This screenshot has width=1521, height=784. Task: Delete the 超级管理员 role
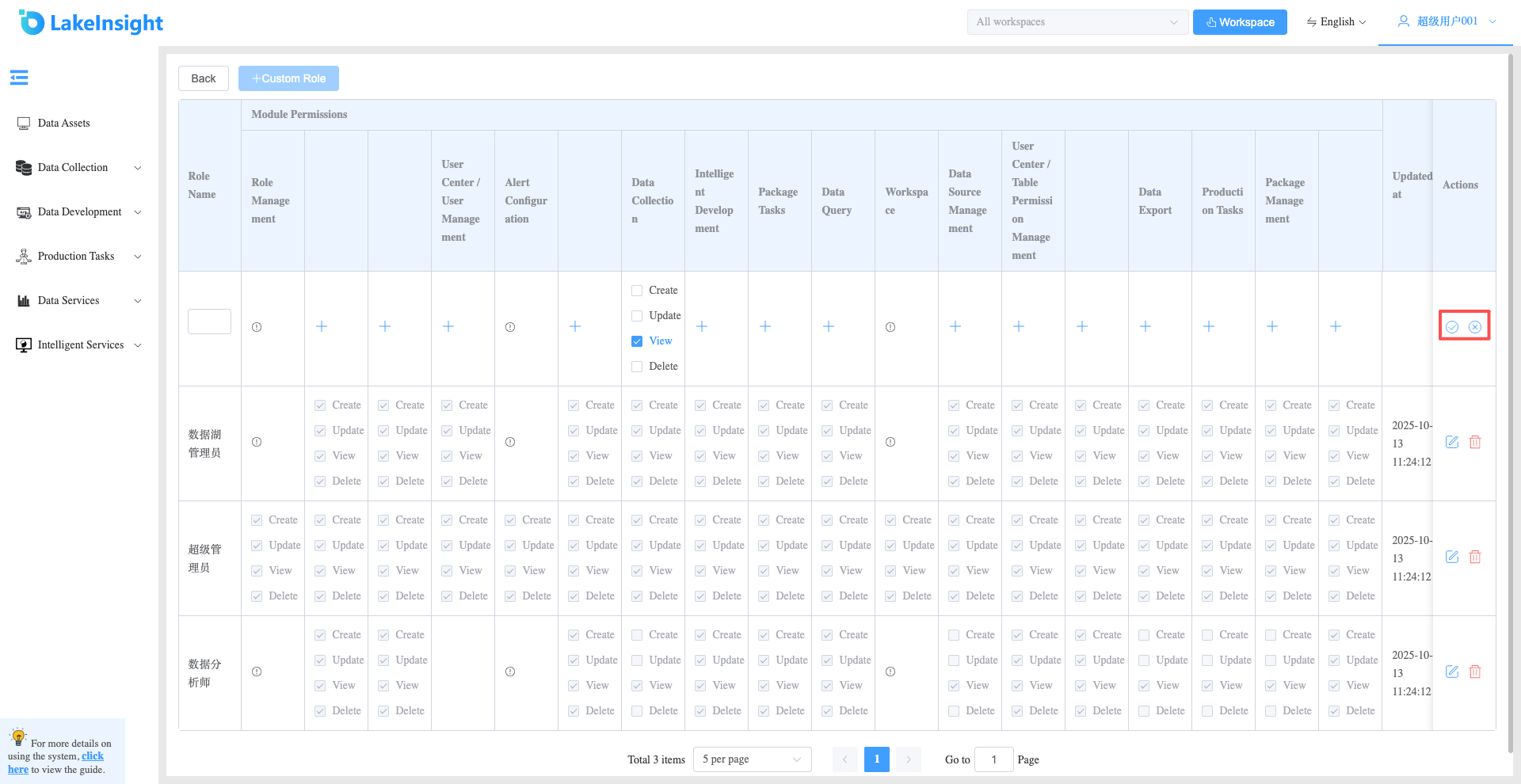coord(1475,557)
